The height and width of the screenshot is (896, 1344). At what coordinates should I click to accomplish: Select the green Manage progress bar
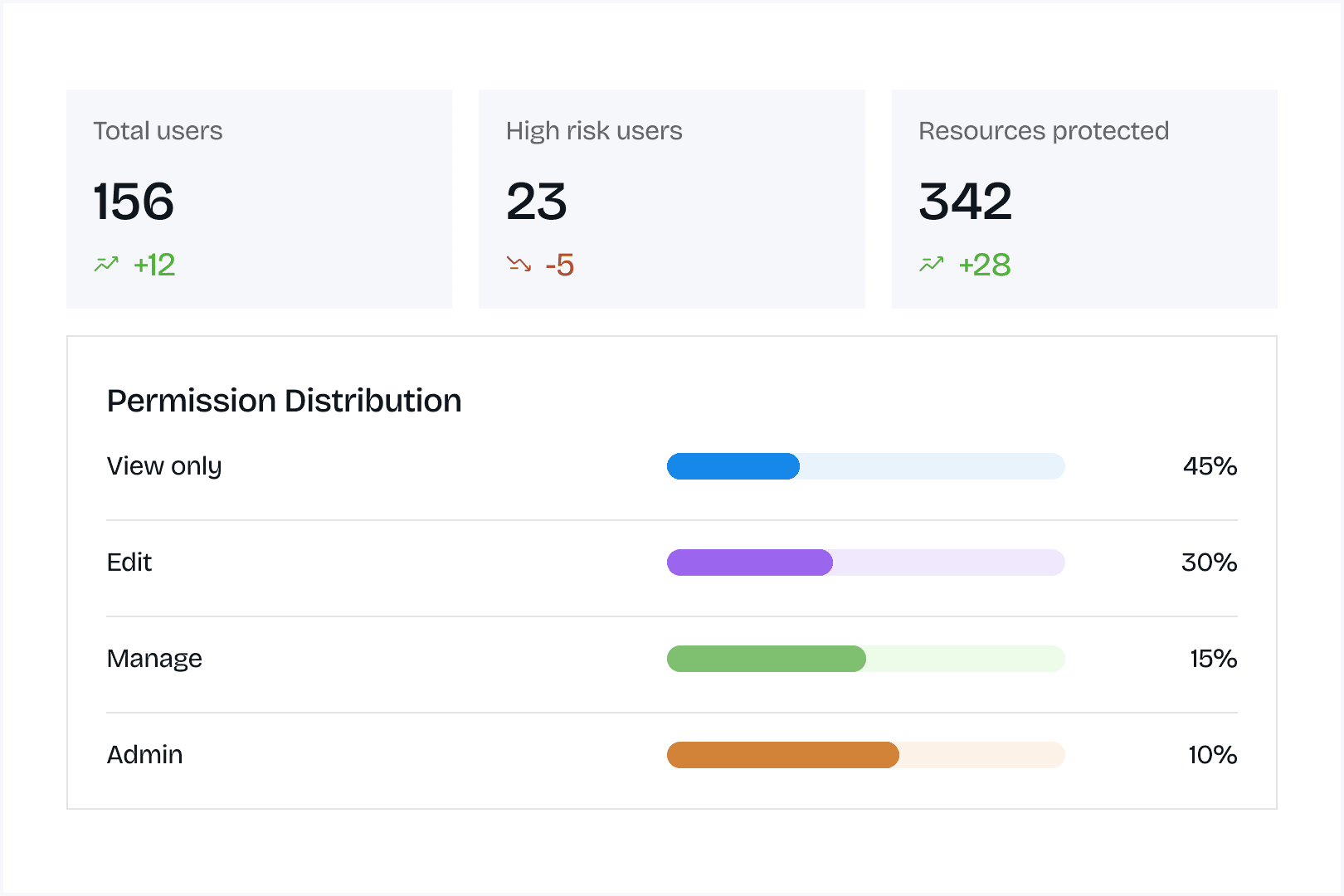[866, 659]
